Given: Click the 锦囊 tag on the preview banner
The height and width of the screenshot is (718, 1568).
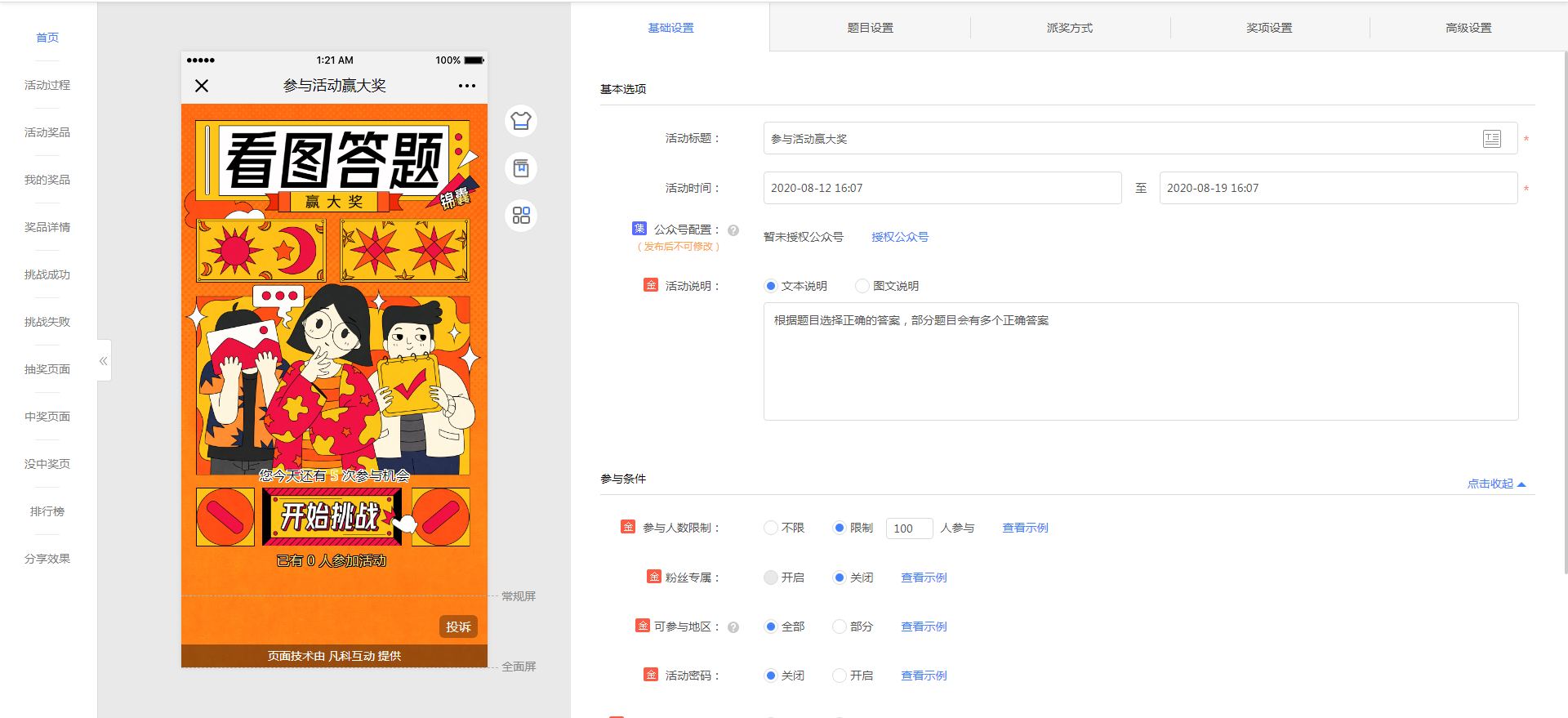Looking at the screenshot, I should 455,197.
